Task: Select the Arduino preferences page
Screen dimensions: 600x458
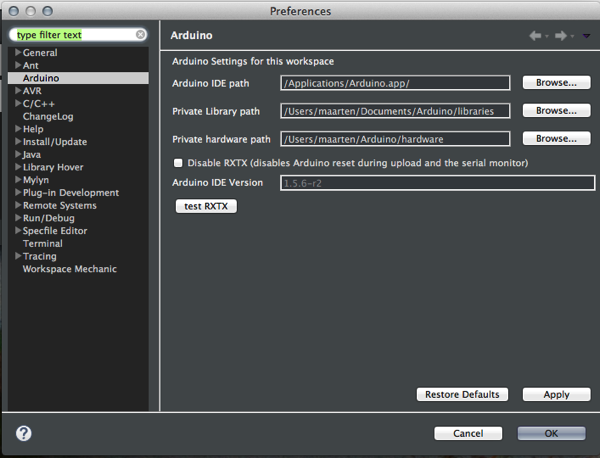Action: 78,78
